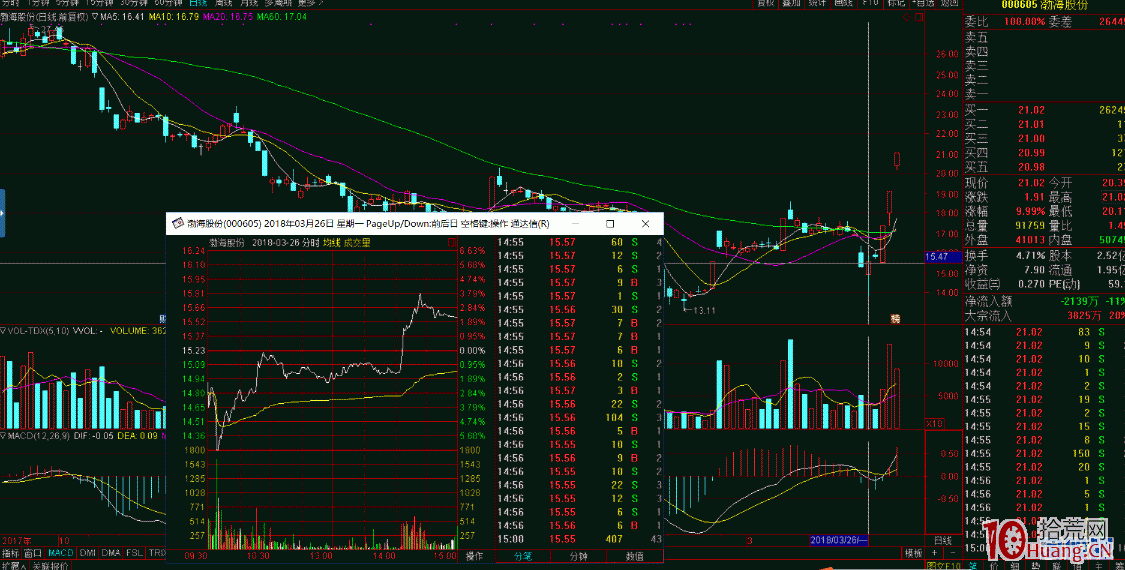Click the 13.11 low price label

tap(706, 310)
